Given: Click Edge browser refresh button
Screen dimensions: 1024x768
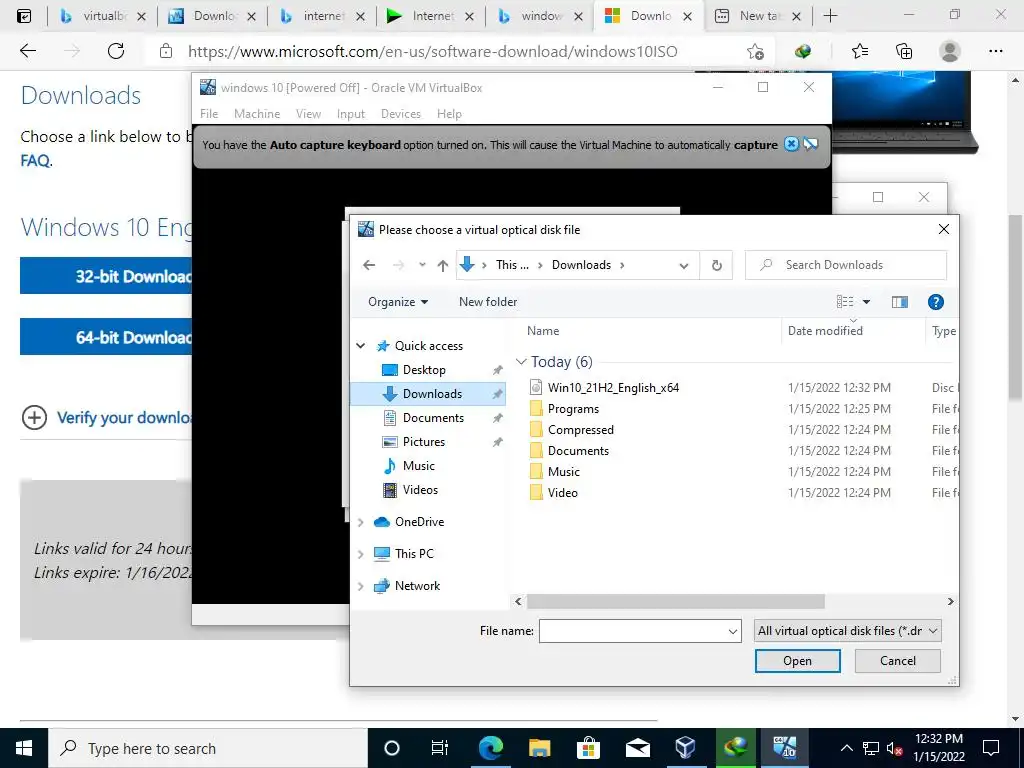Looking at the screenshot, I should tap(116, 51).
